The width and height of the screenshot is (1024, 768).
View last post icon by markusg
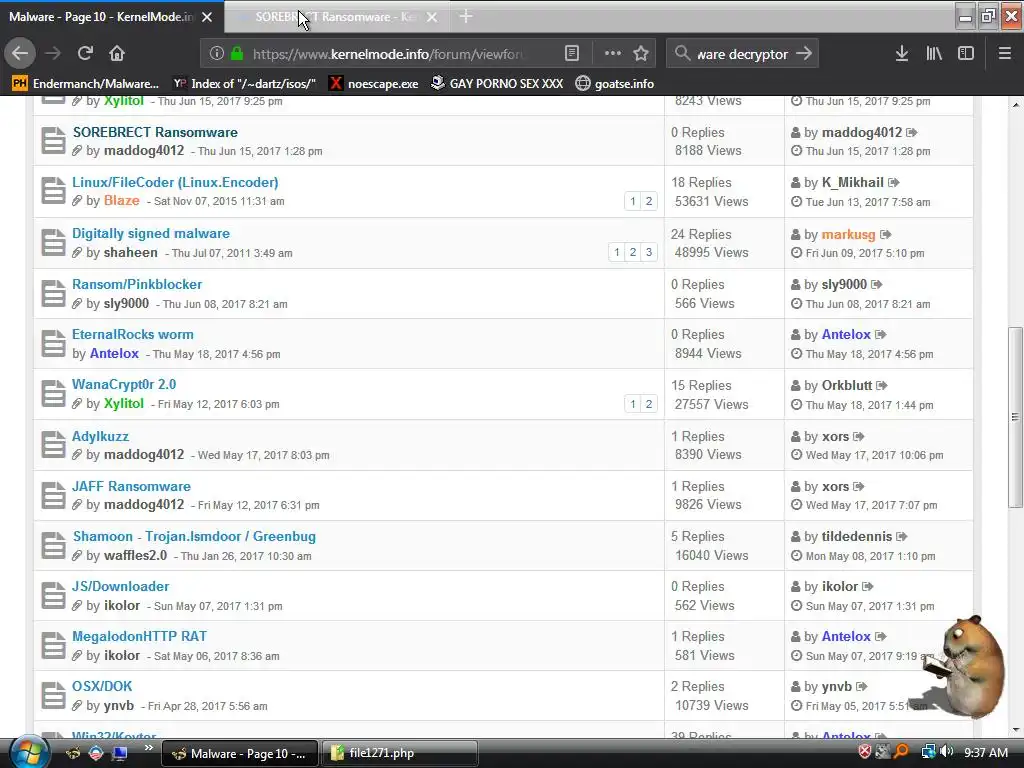[x=886, y=234]
